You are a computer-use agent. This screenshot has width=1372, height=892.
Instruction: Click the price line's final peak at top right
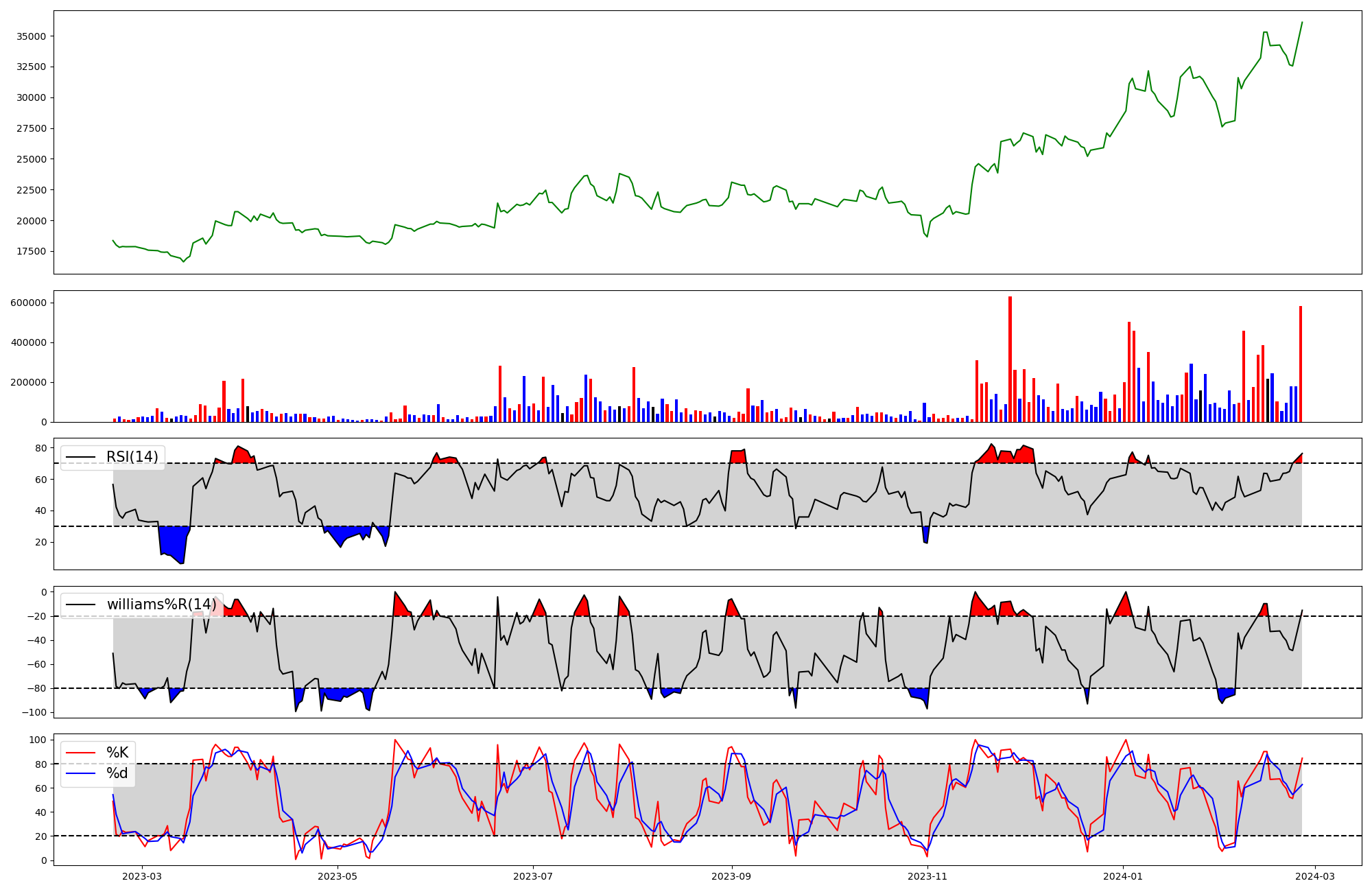coord(1301,23)
